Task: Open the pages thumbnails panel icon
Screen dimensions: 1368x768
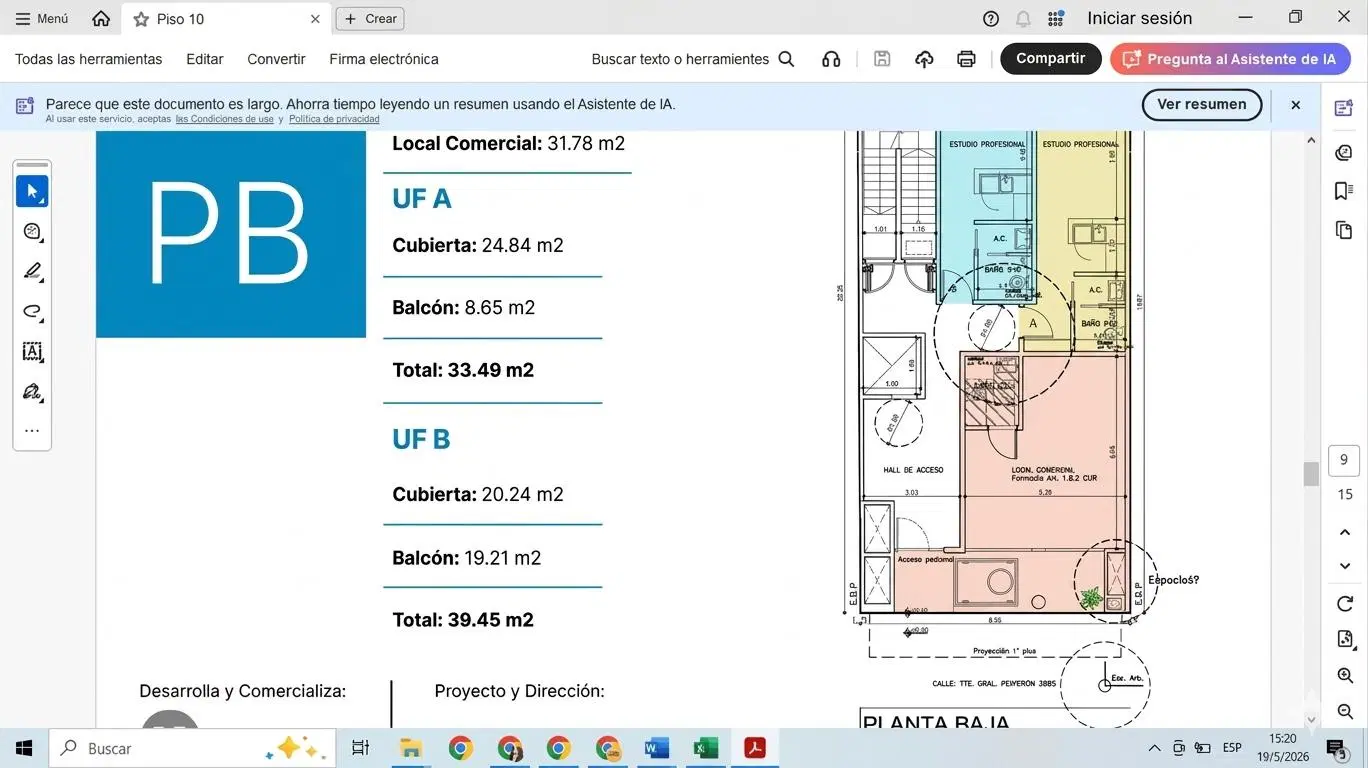Action: pos(1344,230)
